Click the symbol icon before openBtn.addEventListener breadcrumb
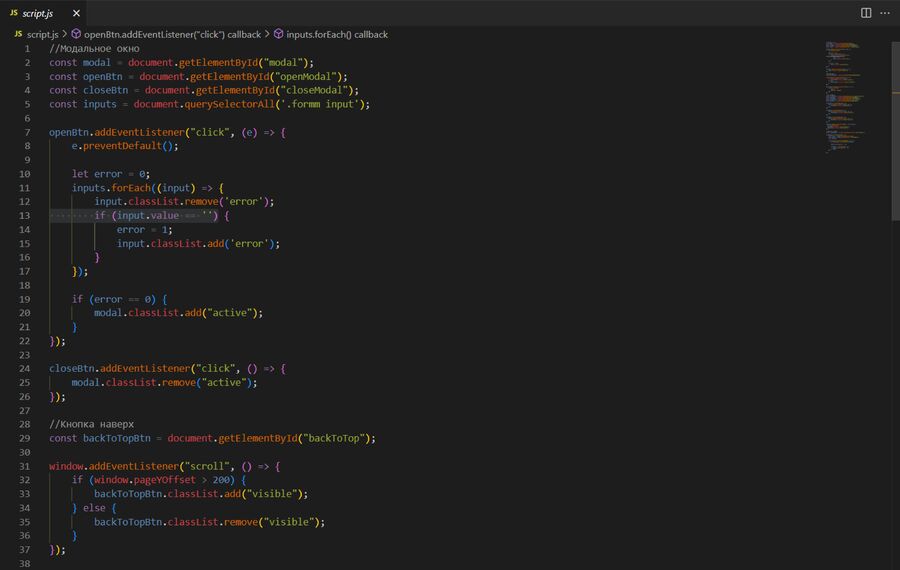This screenshot has height=570, width=900. (x=76, y=34)
